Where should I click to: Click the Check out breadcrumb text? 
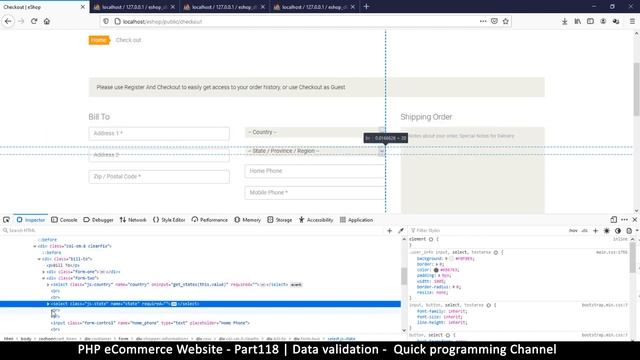[x=129, y=40]
